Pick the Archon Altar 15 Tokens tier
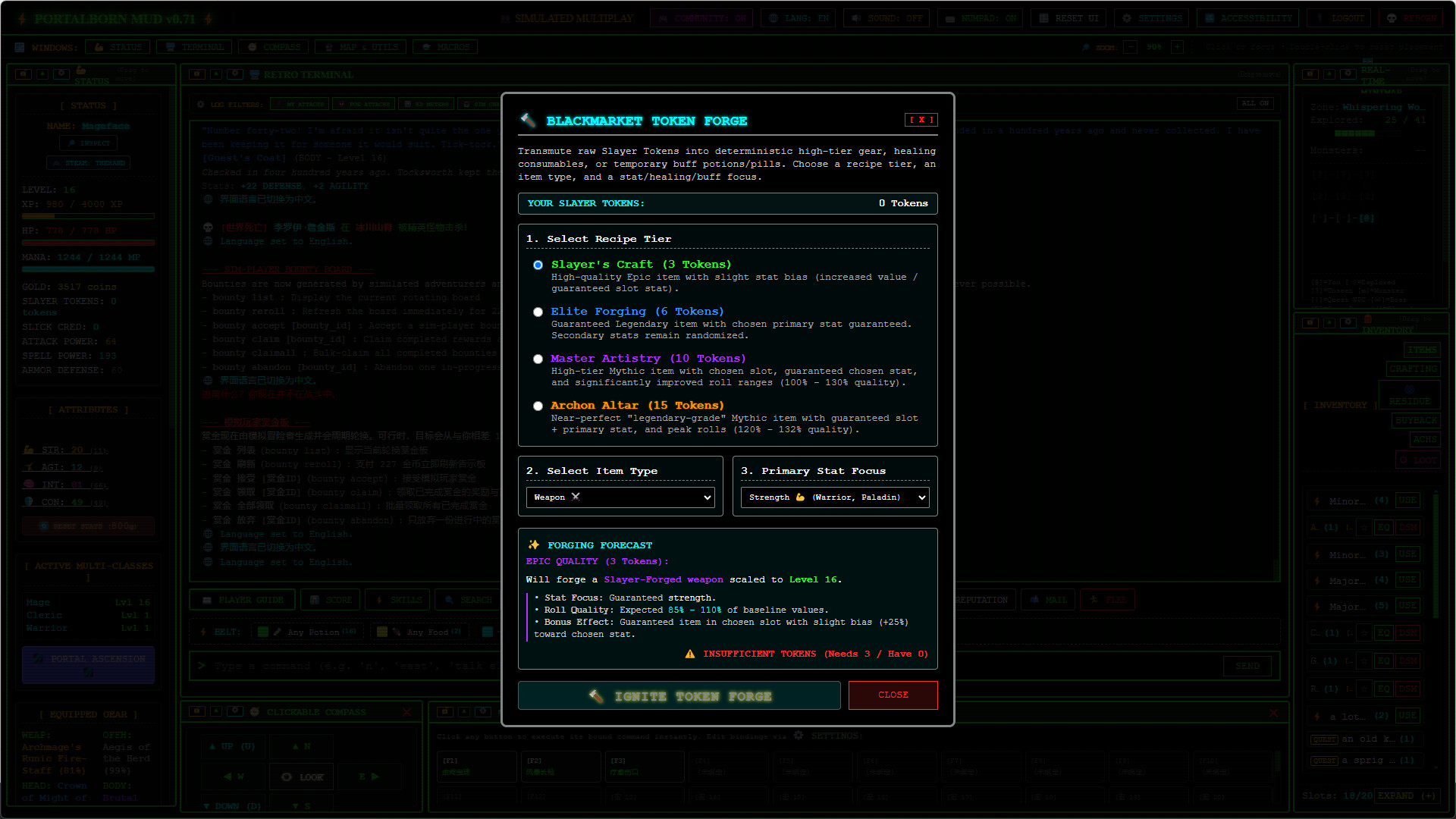This screenshot has width=1456, height=819. tap(538, 406)
